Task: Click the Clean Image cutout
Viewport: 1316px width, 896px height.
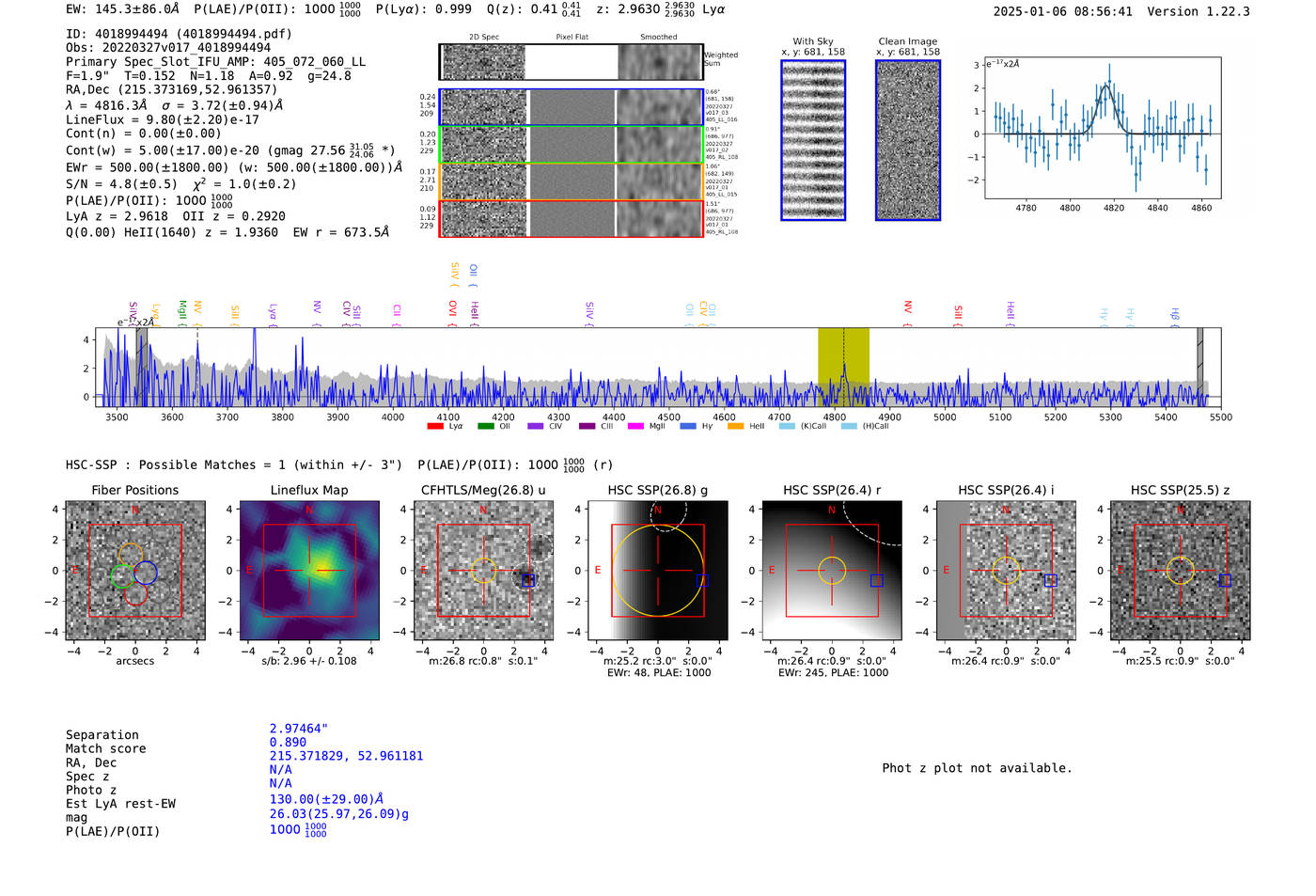Action: tap(908, 140)
